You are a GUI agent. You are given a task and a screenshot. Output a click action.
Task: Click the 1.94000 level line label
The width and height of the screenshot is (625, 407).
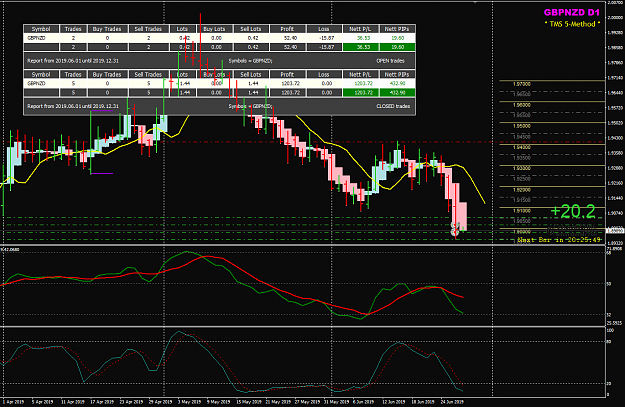[522, 147]
